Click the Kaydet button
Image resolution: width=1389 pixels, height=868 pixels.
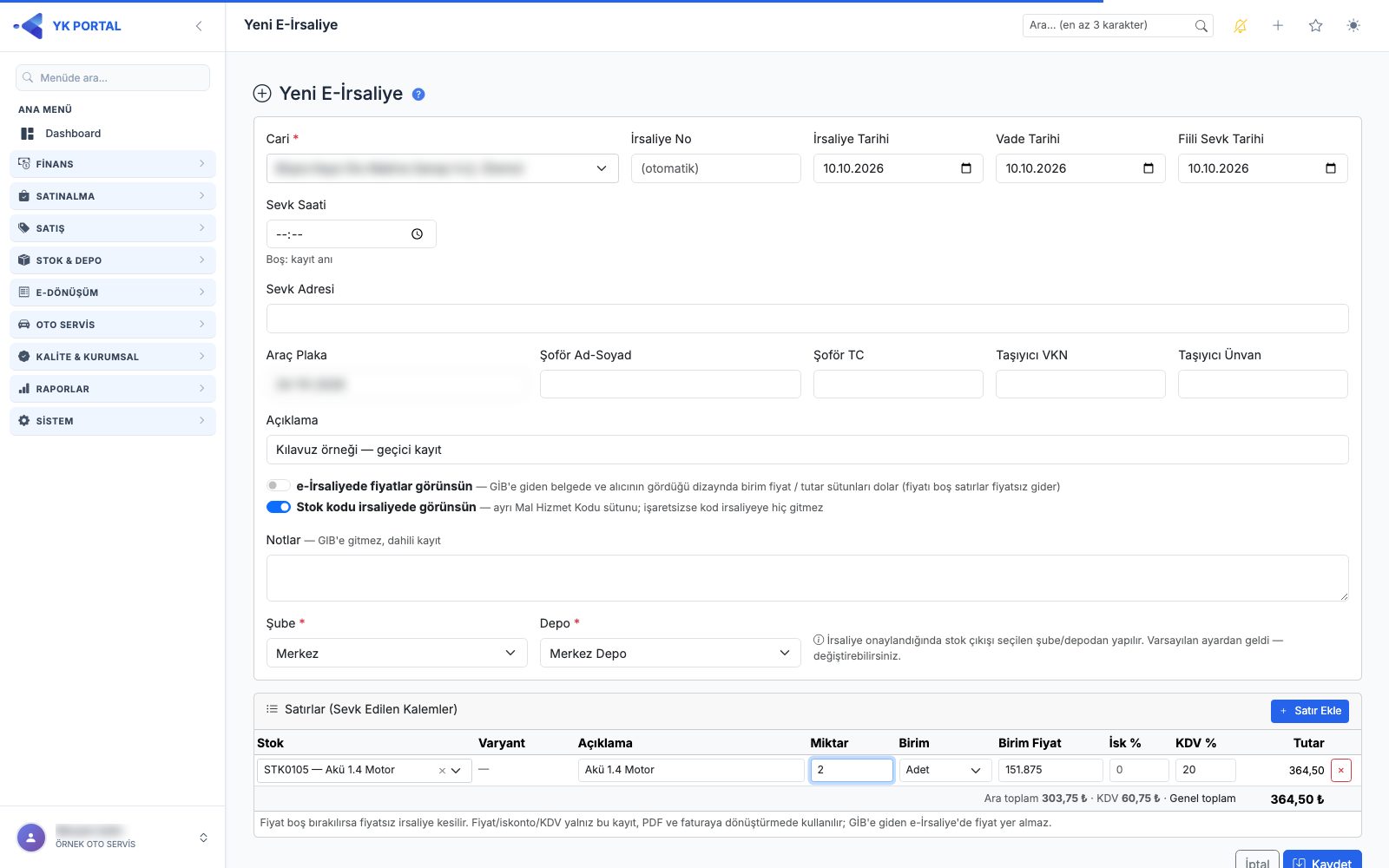coord(1322,861)
